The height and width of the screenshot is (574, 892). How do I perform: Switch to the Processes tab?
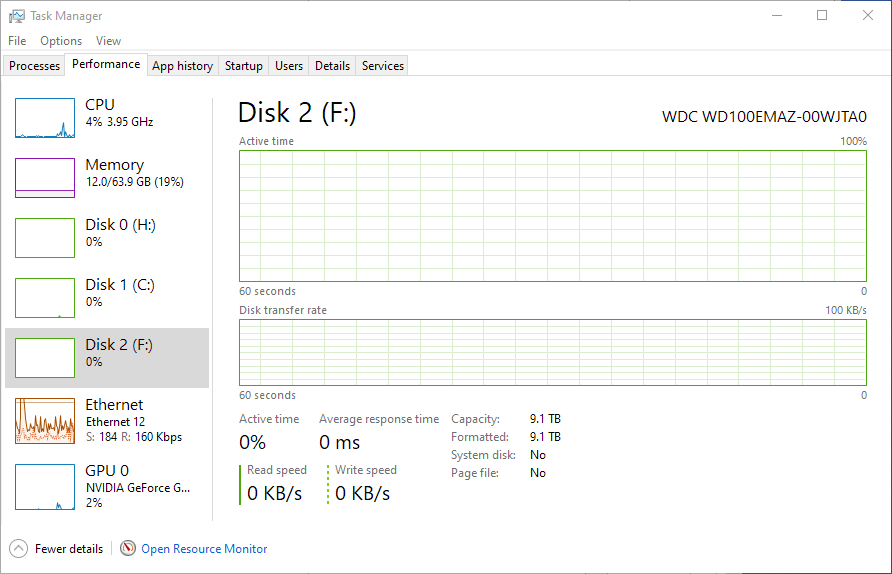pyautogui.click(x=35, y=66)
